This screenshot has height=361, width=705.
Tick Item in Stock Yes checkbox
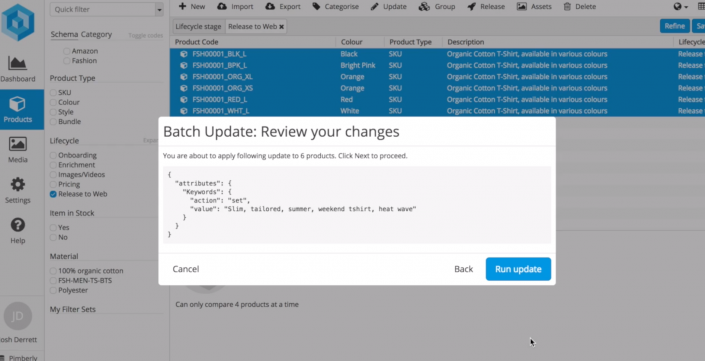click(x=53, y=227)
